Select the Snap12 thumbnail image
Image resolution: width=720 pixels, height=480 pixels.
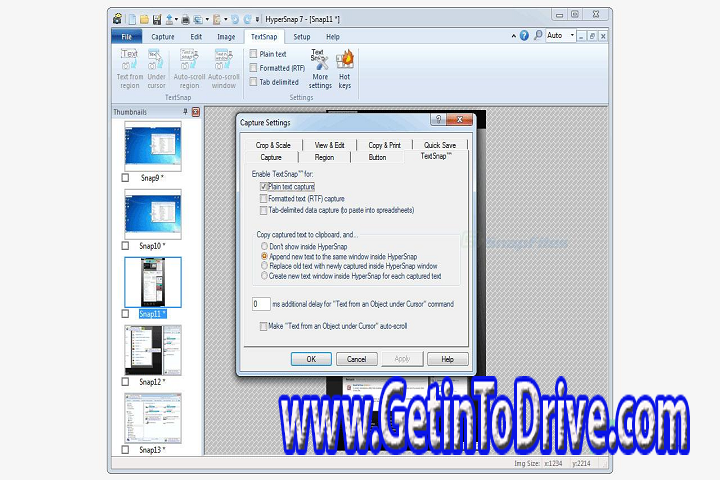click(153, 350)
